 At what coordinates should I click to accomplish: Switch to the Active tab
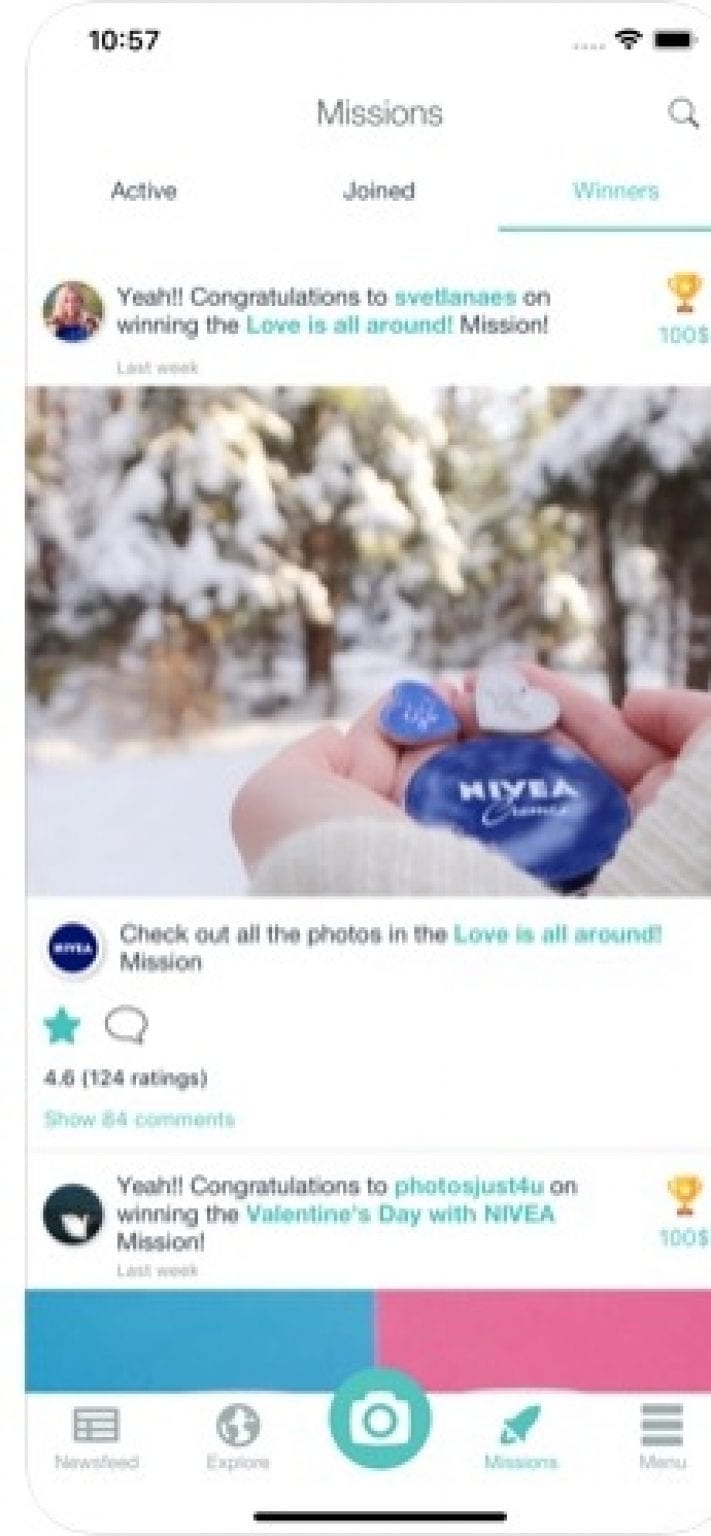point(144,191)
